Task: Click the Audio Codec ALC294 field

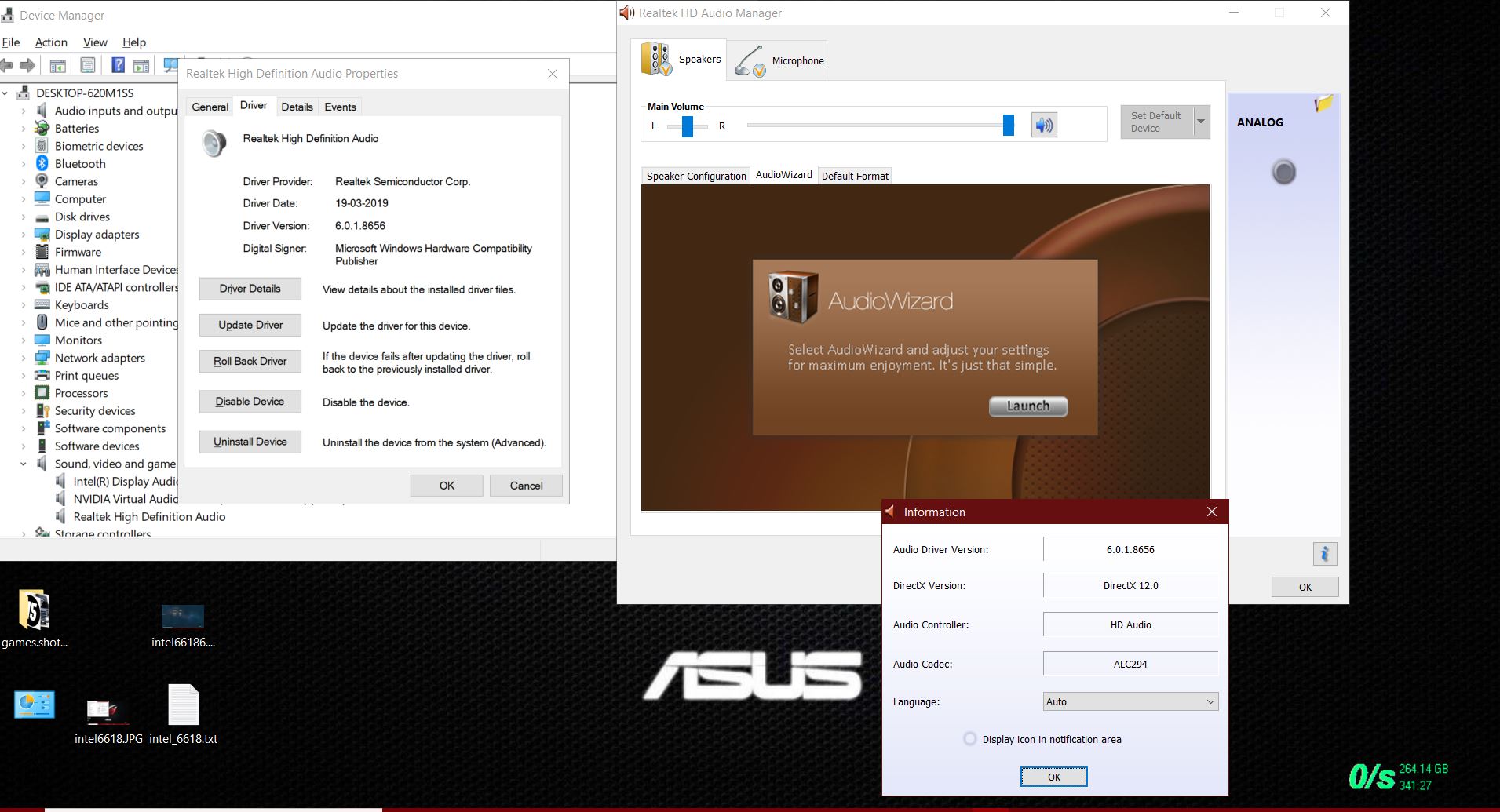Action: point(1130,664)
